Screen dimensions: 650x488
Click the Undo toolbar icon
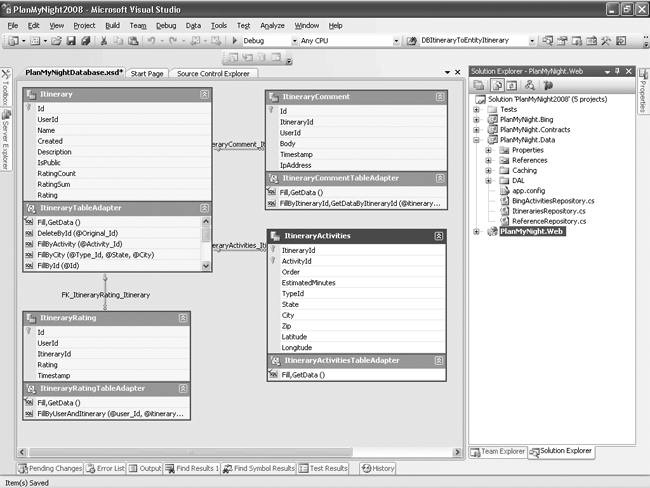click(x=151, y=41)
